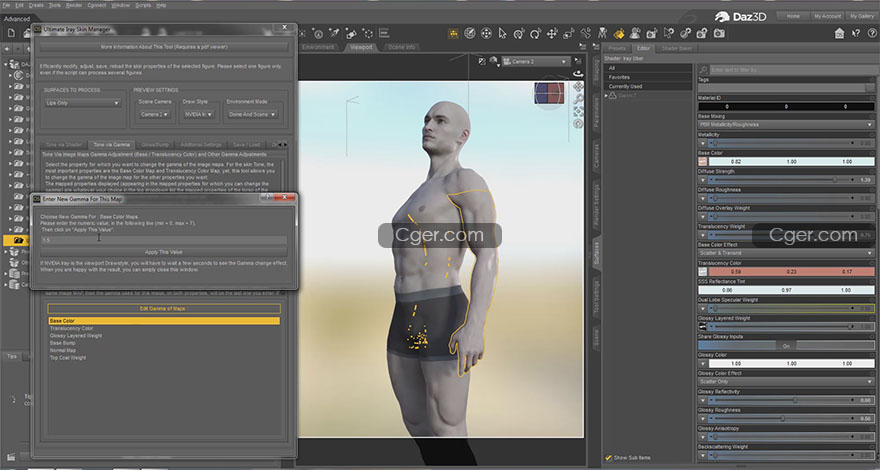Viewport: 880px width, 470px height.
Task: Toggle Share Glossy Inputs On switch
Action: (x=786, y=346)
